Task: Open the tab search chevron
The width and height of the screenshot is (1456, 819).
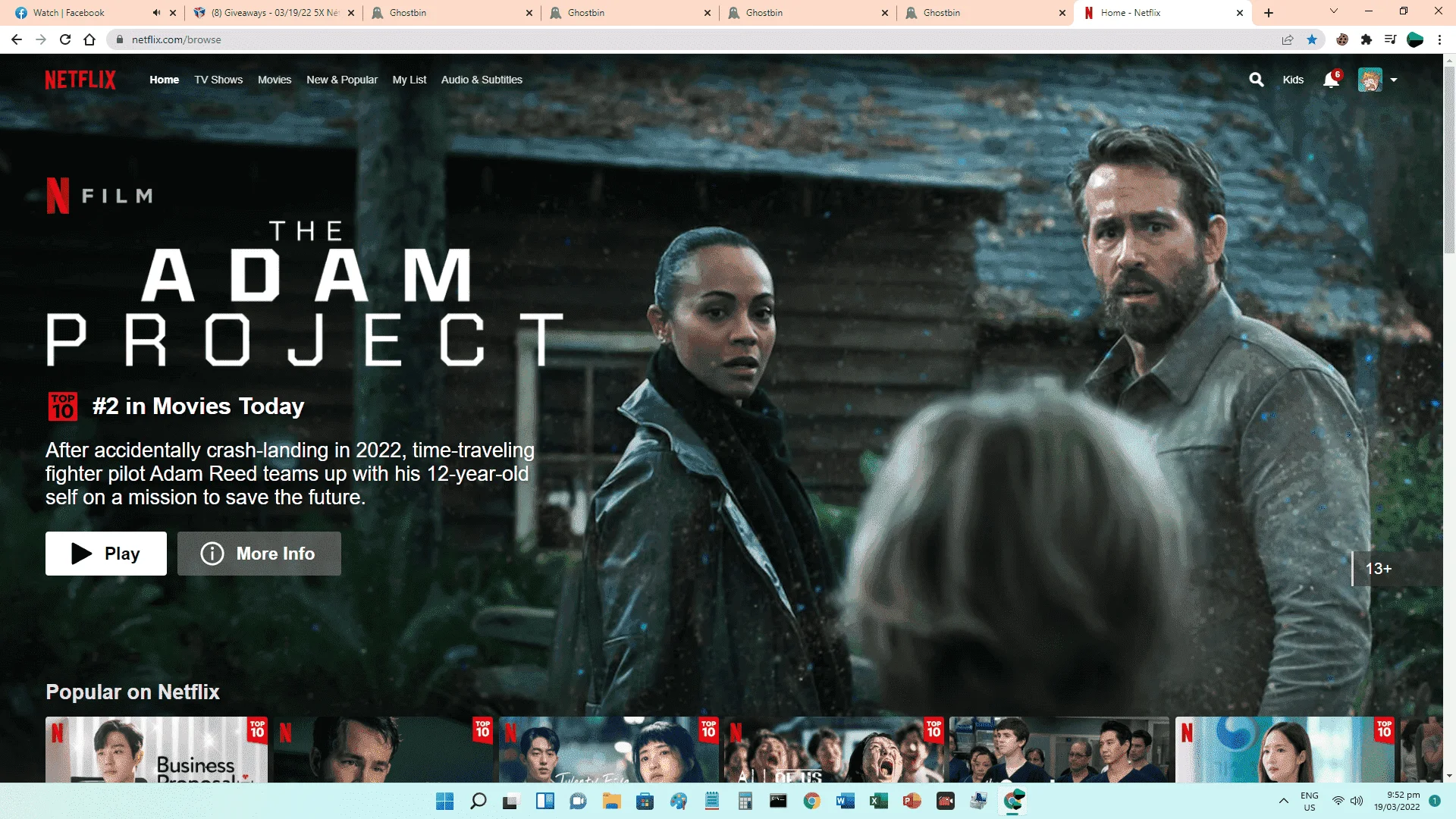Action: [1334, 11]
